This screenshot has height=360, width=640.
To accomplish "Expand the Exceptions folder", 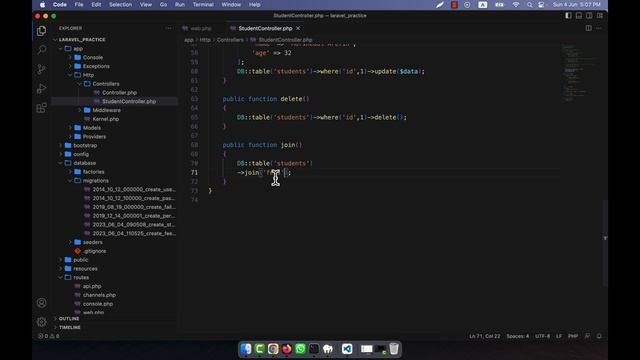I will coord(96,66).
